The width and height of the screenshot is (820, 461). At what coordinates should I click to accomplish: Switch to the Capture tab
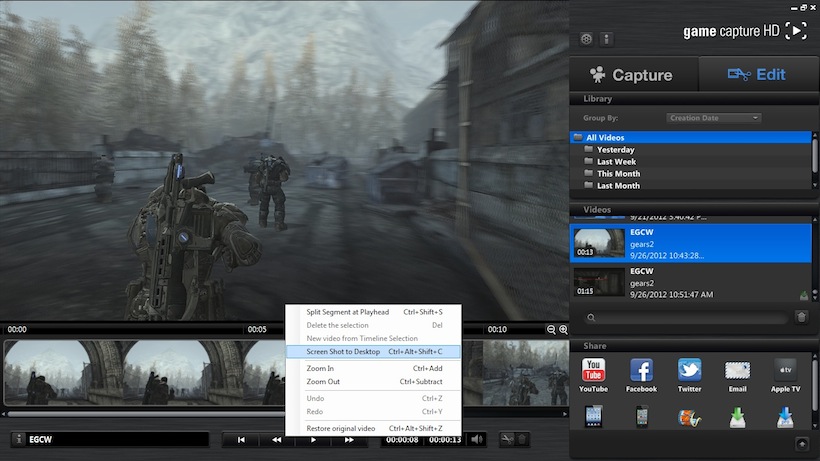(633, 75)
